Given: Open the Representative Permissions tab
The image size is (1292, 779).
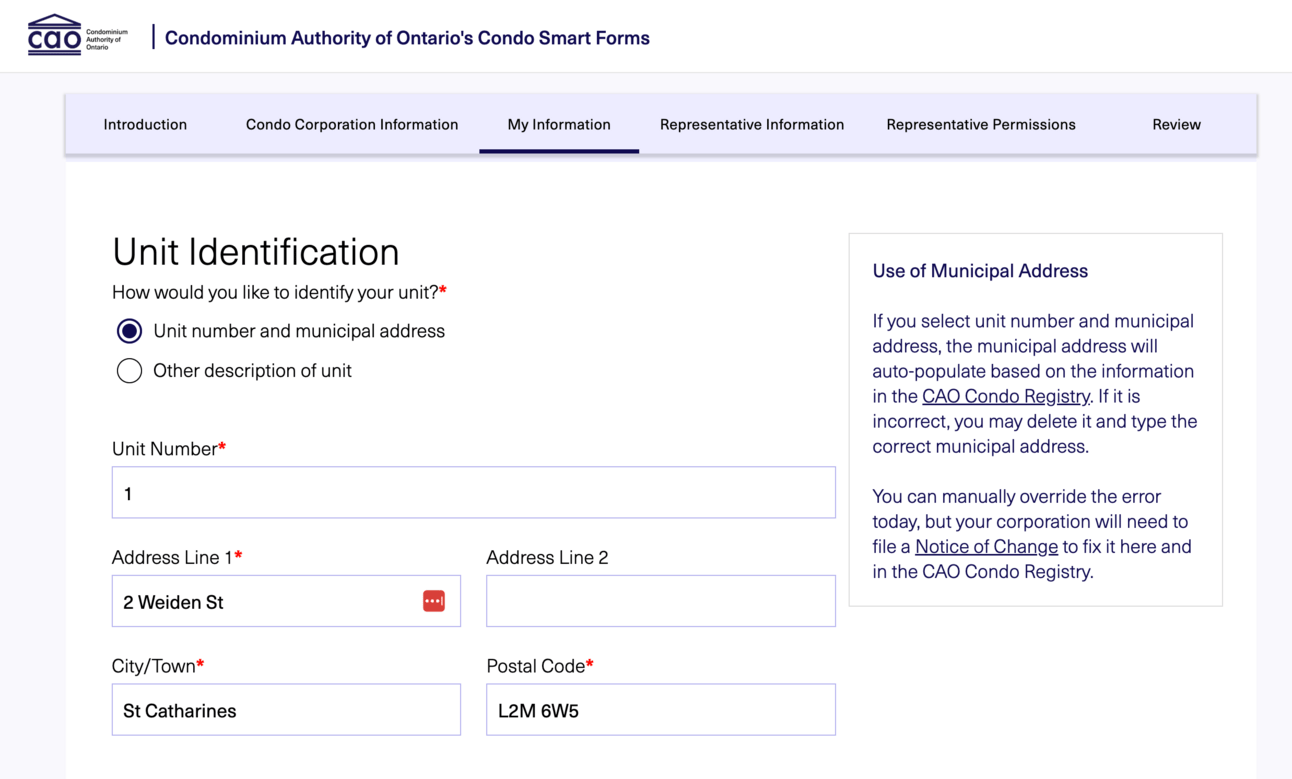Looking at the screenshot, I should [981, 125].
